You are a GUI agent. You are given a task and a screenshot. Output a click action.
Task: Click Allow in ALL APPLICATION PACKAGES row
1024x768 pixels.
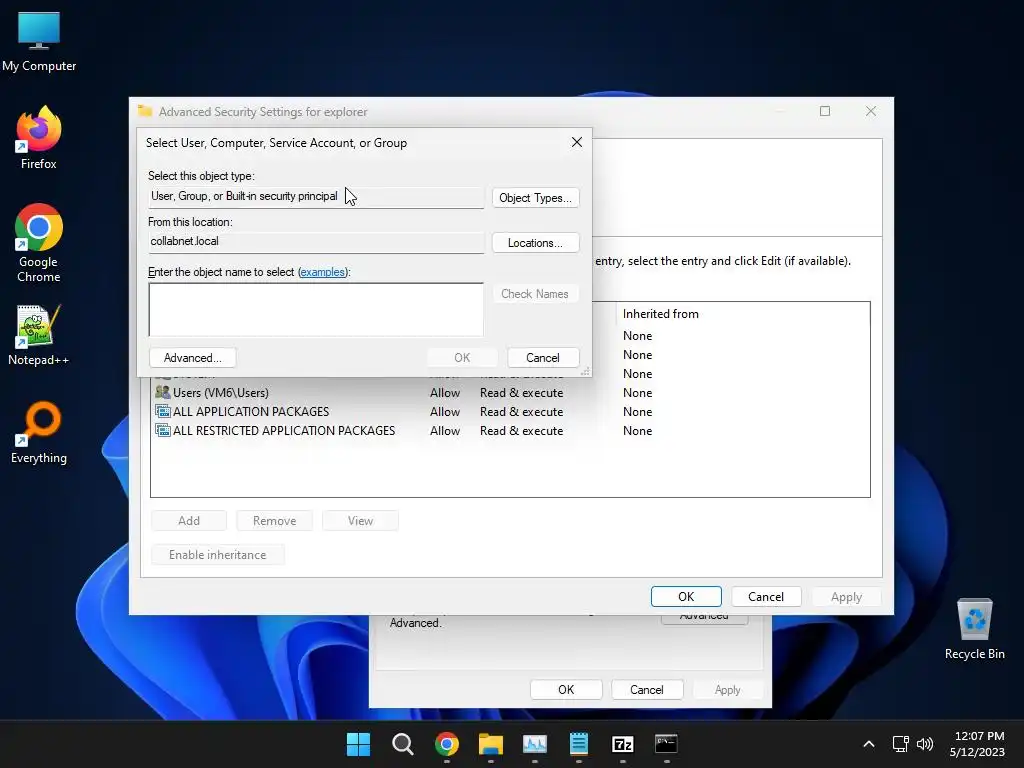coord(445,412)
